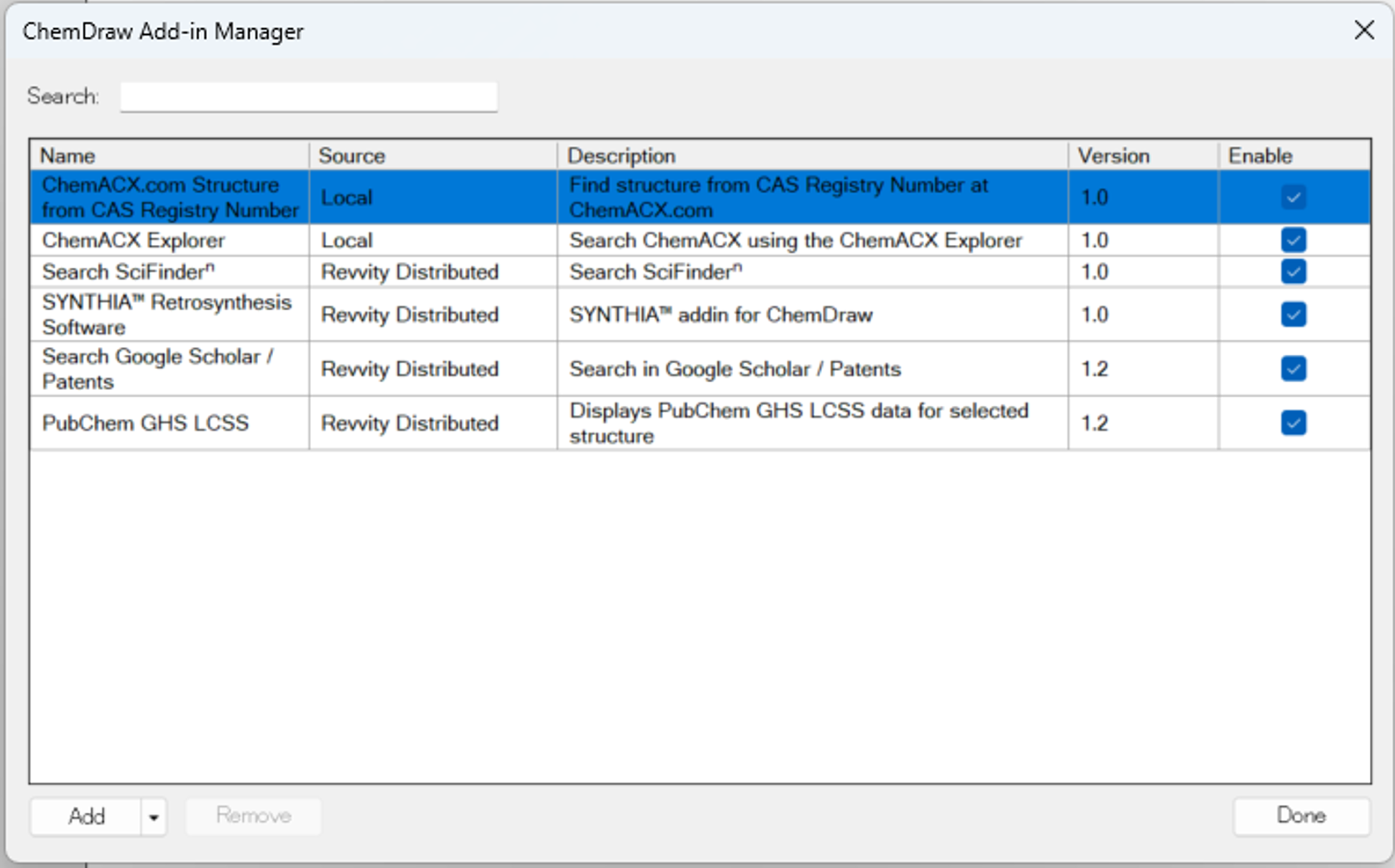Click the Add button
Screen dimensions: 1395x868
pos(86,817)
